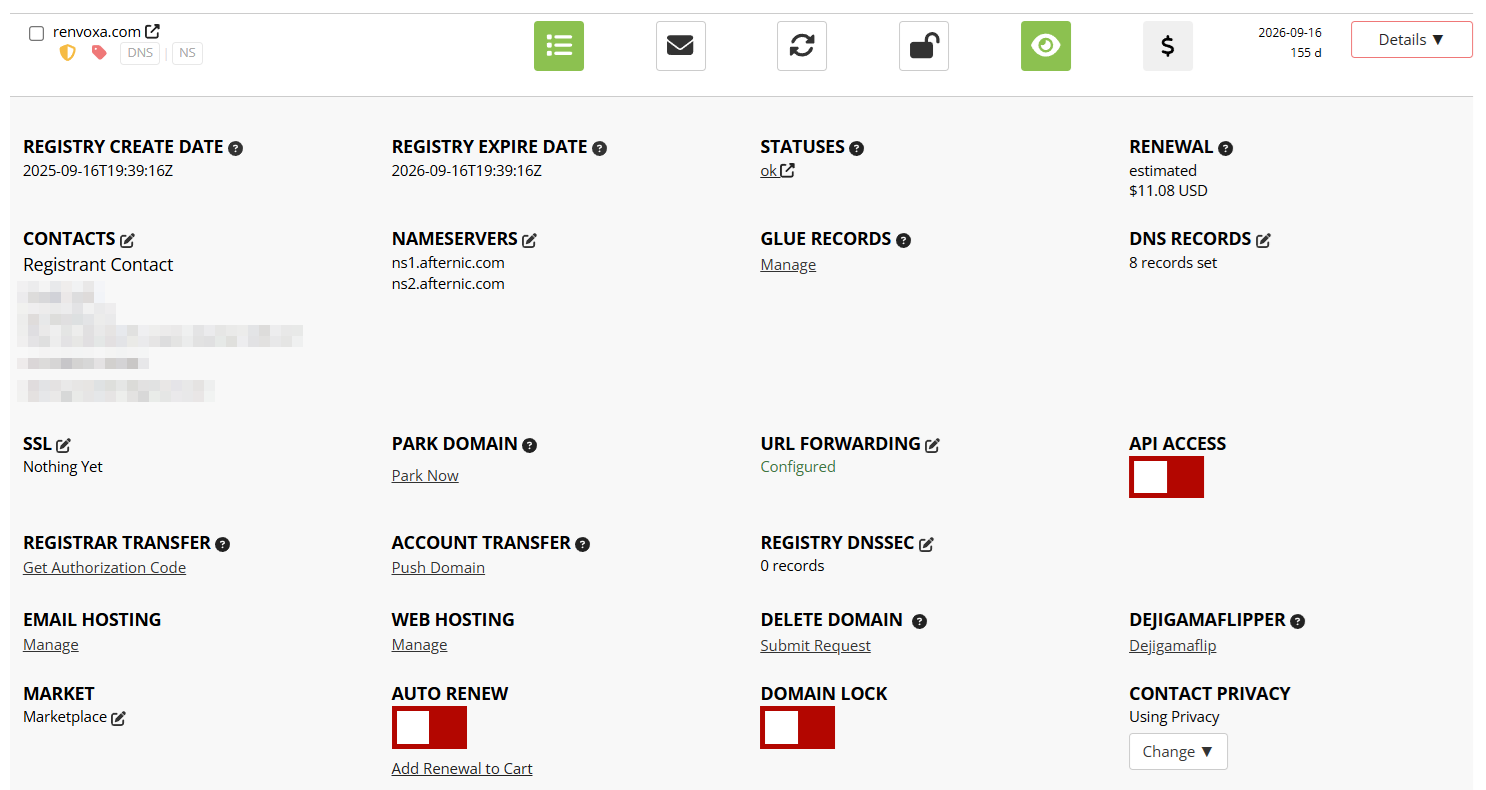Click help icon beside Delete Domain
1486x790 pixels.
[919, 621]
